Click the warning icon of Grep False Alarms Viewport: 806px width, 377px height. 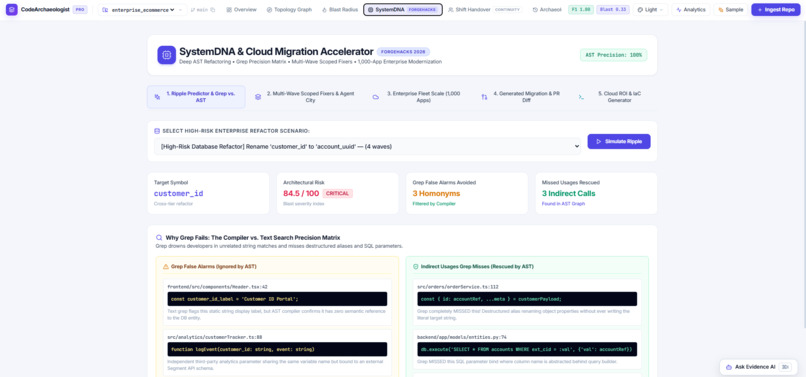point(166,266)
